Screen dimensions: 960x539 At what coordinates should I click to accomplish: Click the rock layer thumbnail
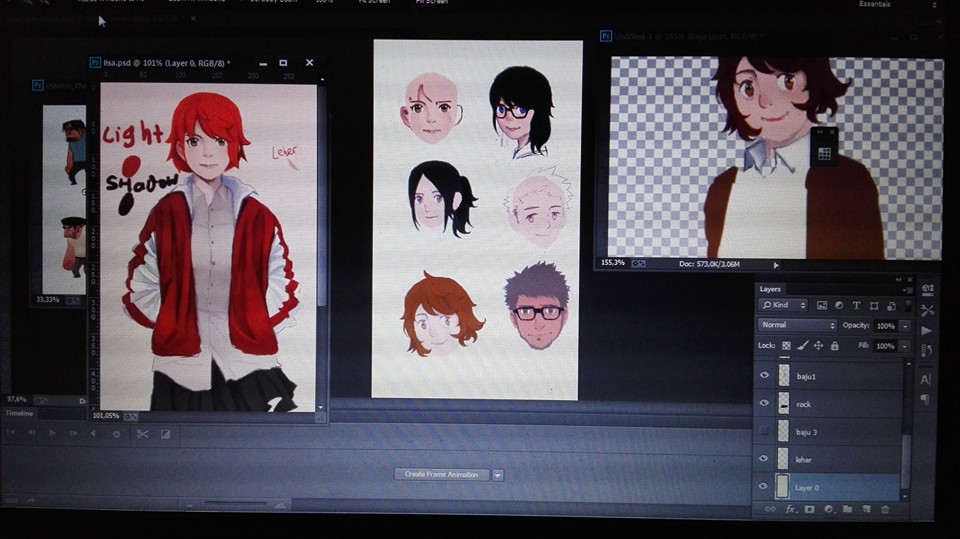click(784, 404)
